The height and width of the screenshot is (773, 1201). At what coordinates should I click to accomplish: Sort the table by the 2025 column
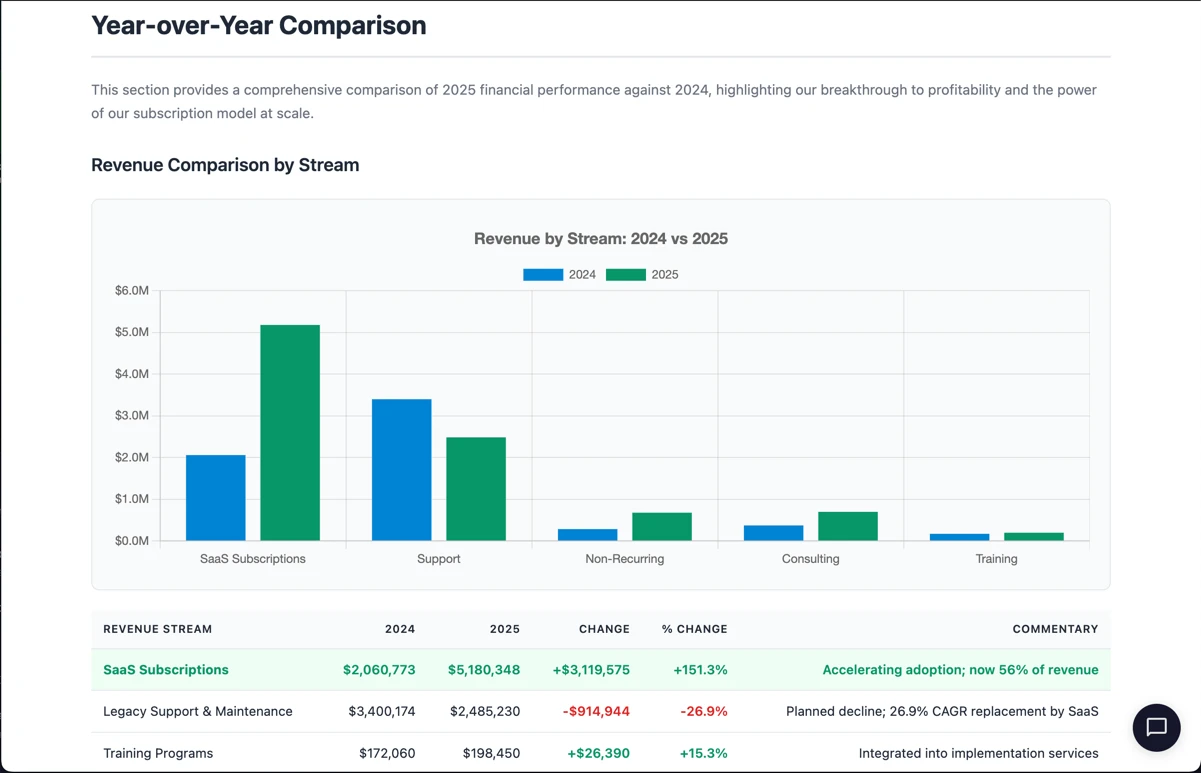pyautogui.click(x=505, y=629)
